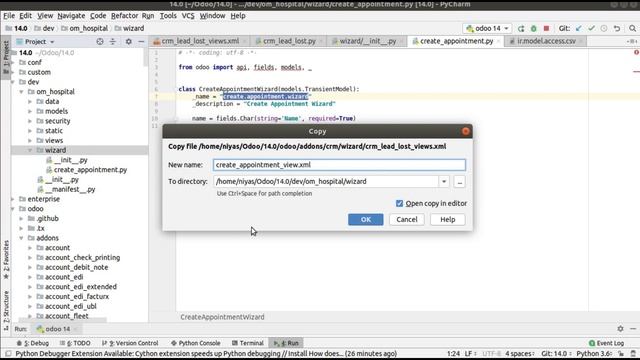Image resolution: width=640 pixels, height=360 pixels.
Task: Switch to wizard/__init__.py editor tab
Action: coord(367,41)
